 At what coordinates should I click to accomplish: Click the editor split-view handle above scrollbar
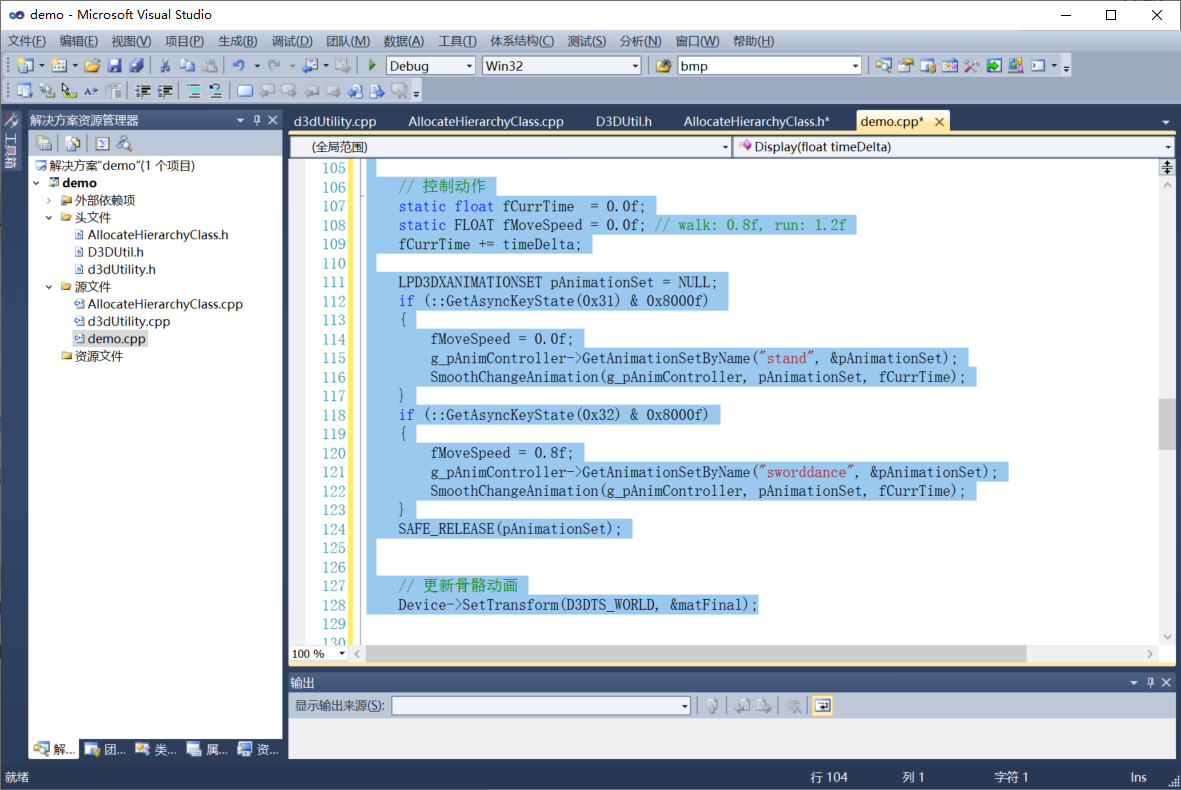[1167, 167]
